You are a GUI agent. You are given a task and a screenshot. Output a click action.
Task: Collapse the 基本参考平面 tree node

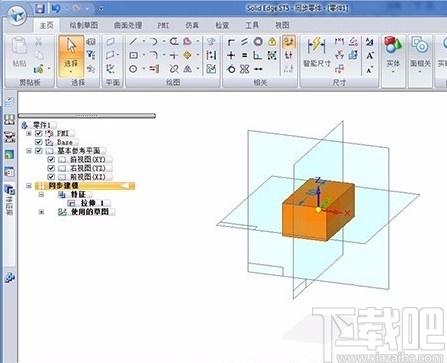coord(29,151)
